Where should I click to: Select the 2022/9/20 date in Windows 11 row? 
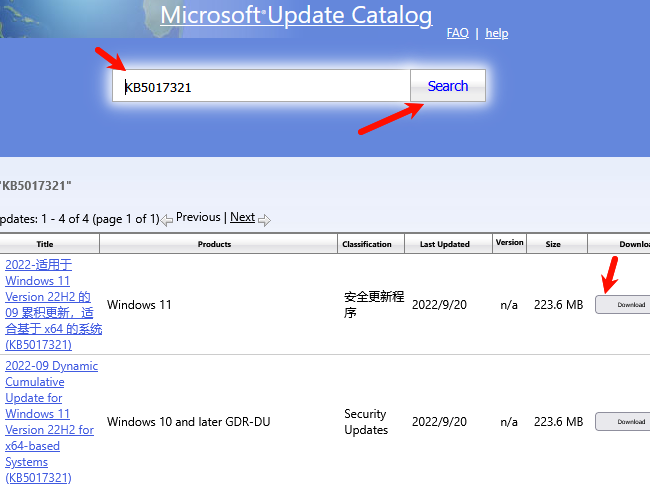tap(439, 305)
